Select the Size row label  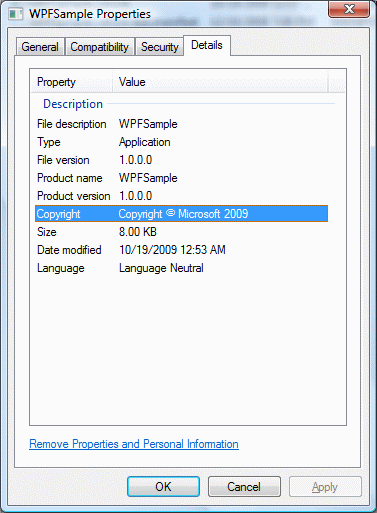(x=47, y=232)
